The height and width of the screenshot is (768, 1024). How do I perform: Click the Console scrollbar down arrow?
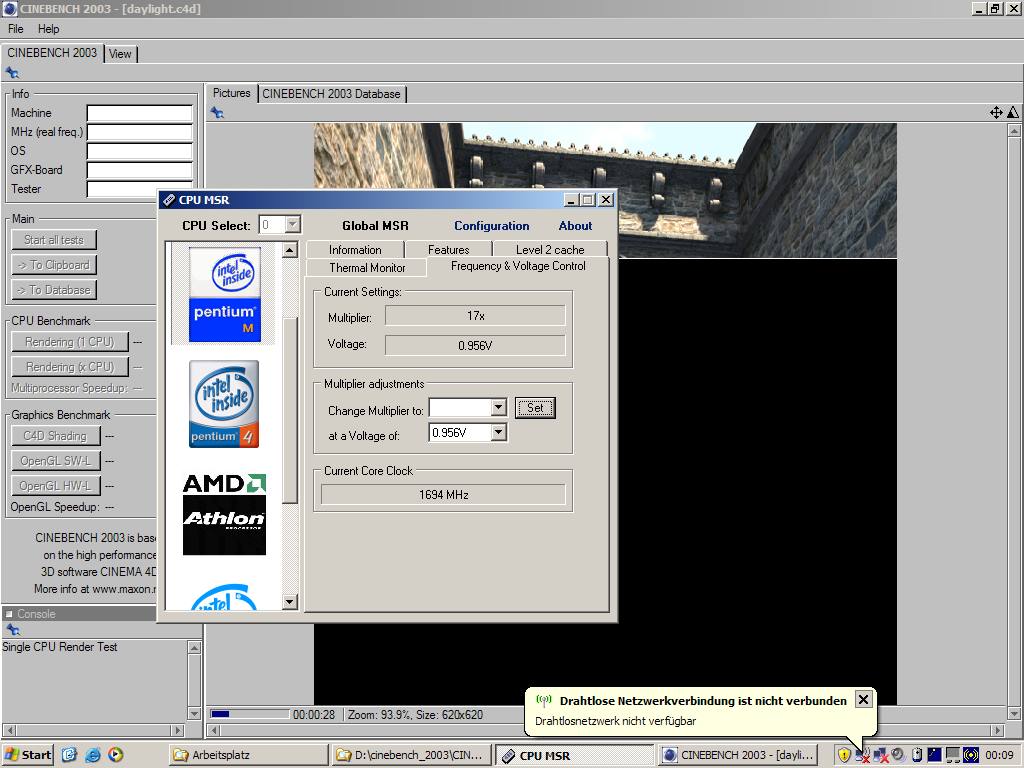[194, 712]
